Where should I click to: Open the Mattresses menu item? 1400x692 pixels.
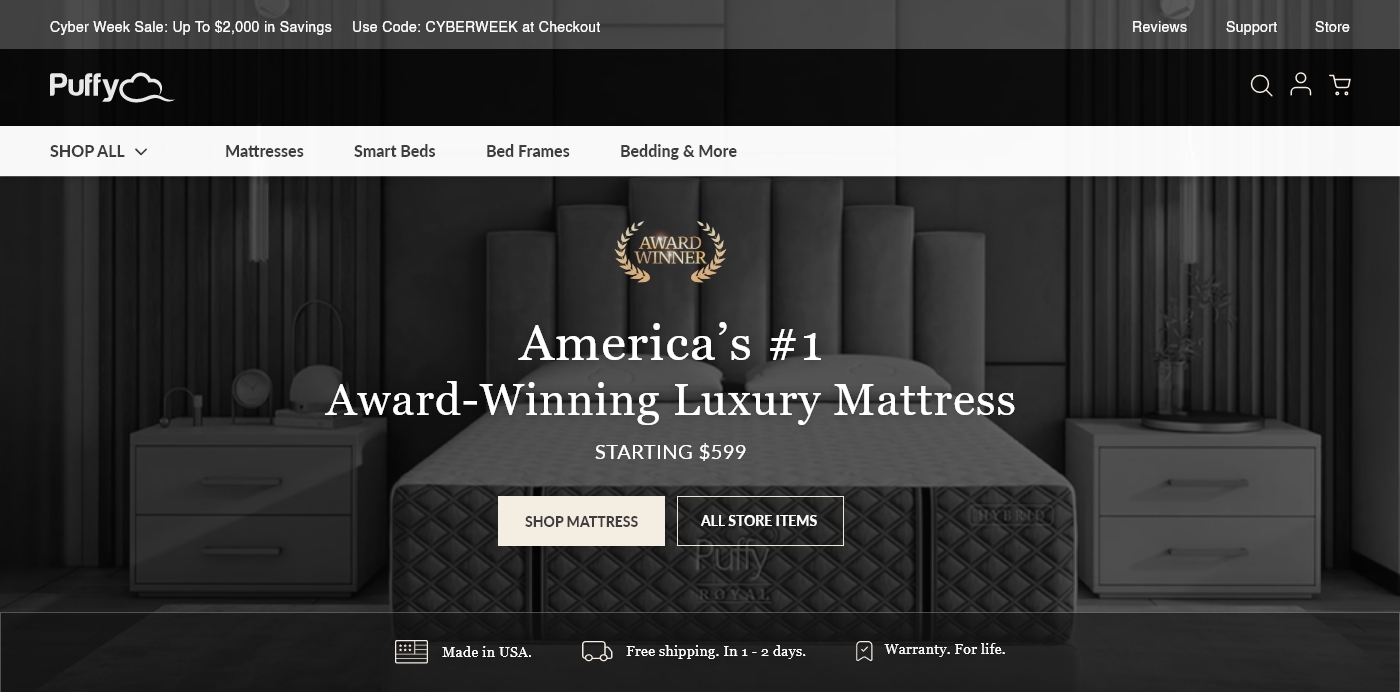[x=264, y=151]
